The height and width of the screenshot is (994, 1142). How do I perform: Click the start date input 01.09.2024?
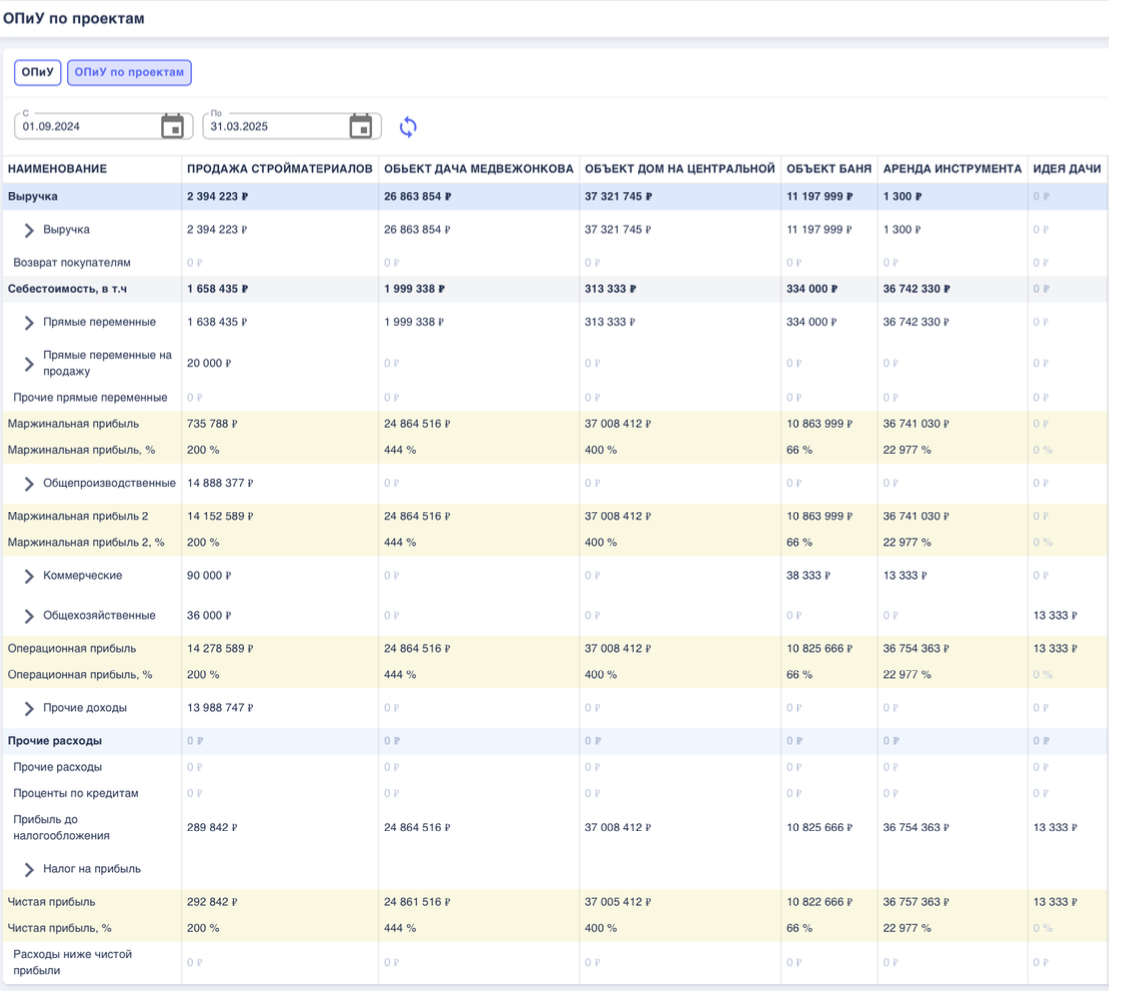point(85,127)
